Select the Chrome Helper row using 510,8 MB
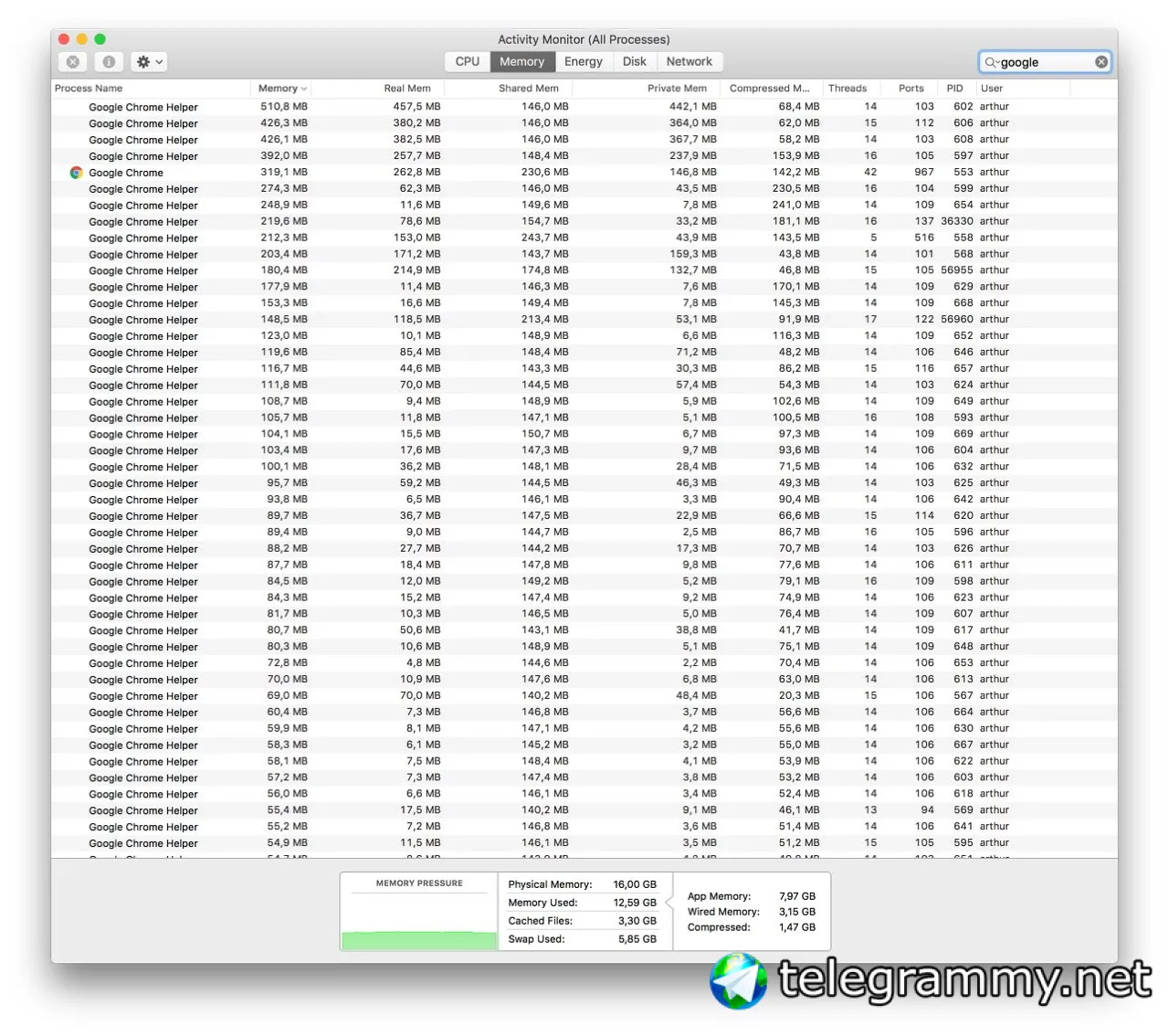Screen dimensions: 1169x1036 [584, 107]
